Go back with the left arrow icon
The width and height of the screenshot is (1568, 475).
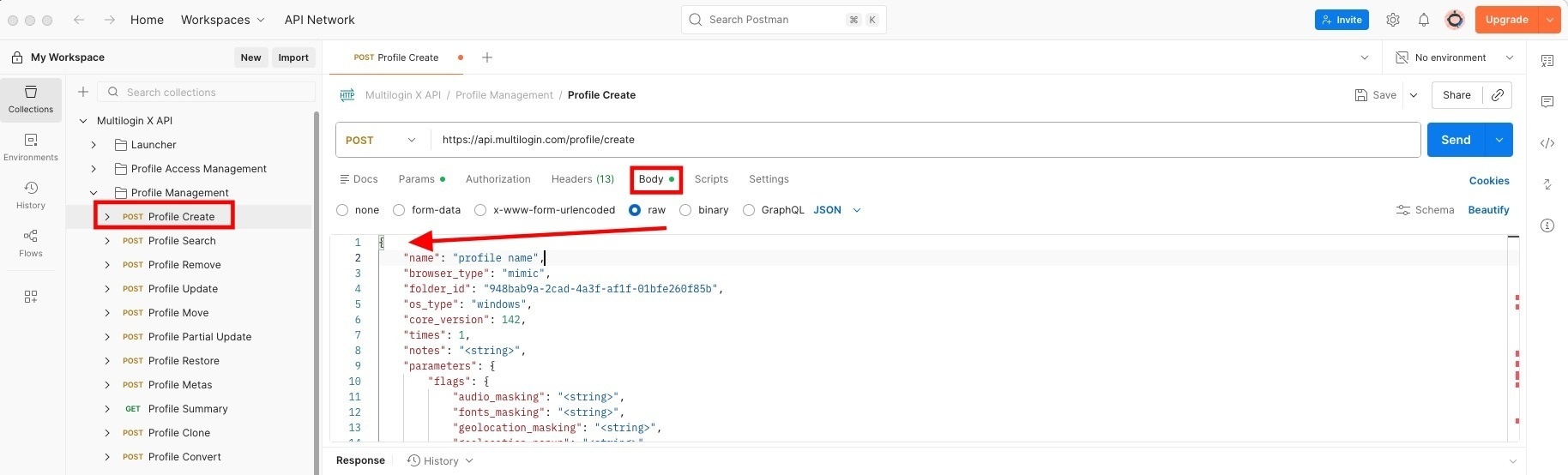[79, 20]
